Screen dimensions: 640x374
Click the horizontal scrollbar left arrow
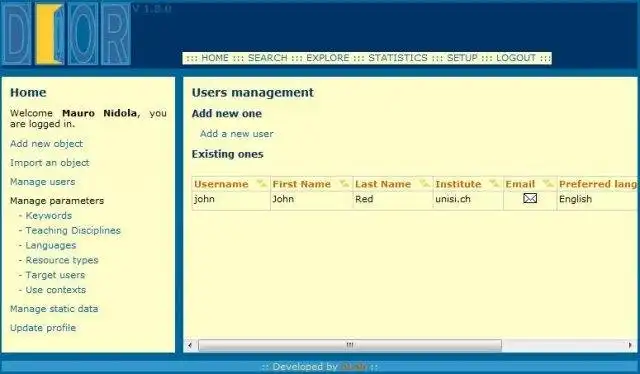click(x=190, y=345)
